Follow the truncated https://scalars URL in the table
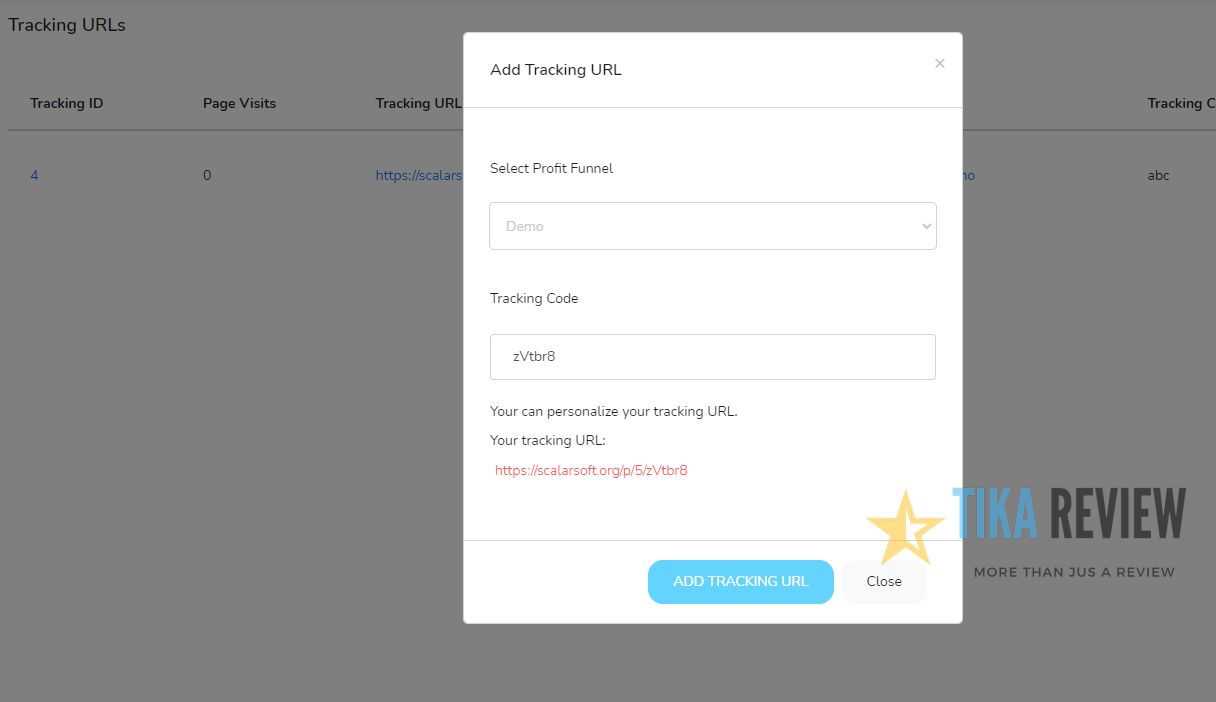1216x702 pixels. 418,175
